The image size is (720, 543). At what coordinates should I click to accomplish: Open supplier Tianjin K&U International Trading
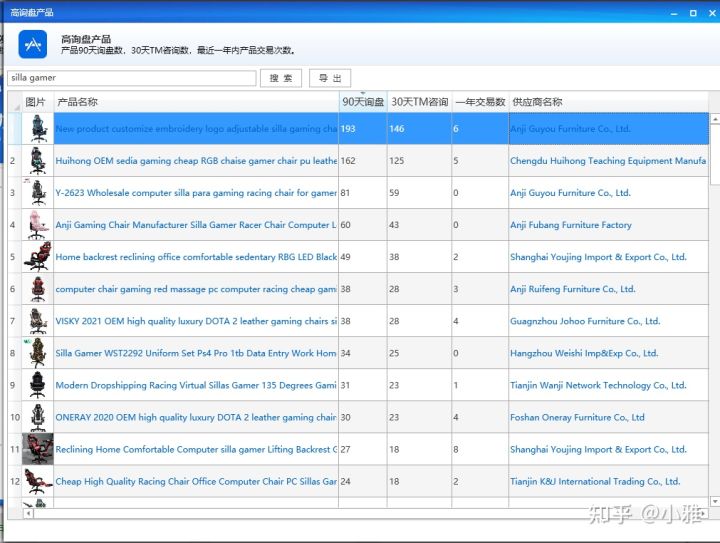point(595,482)
